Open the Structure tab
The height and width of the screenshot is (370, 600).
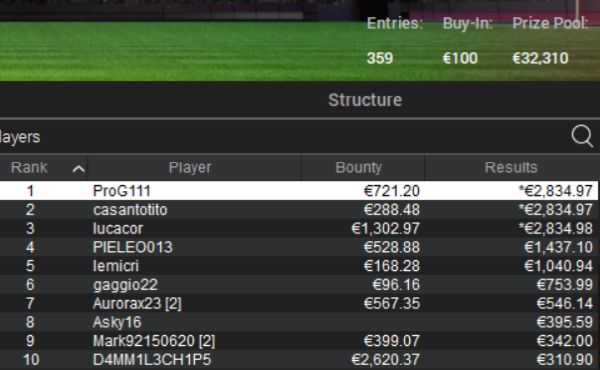(x=365, y=100)
